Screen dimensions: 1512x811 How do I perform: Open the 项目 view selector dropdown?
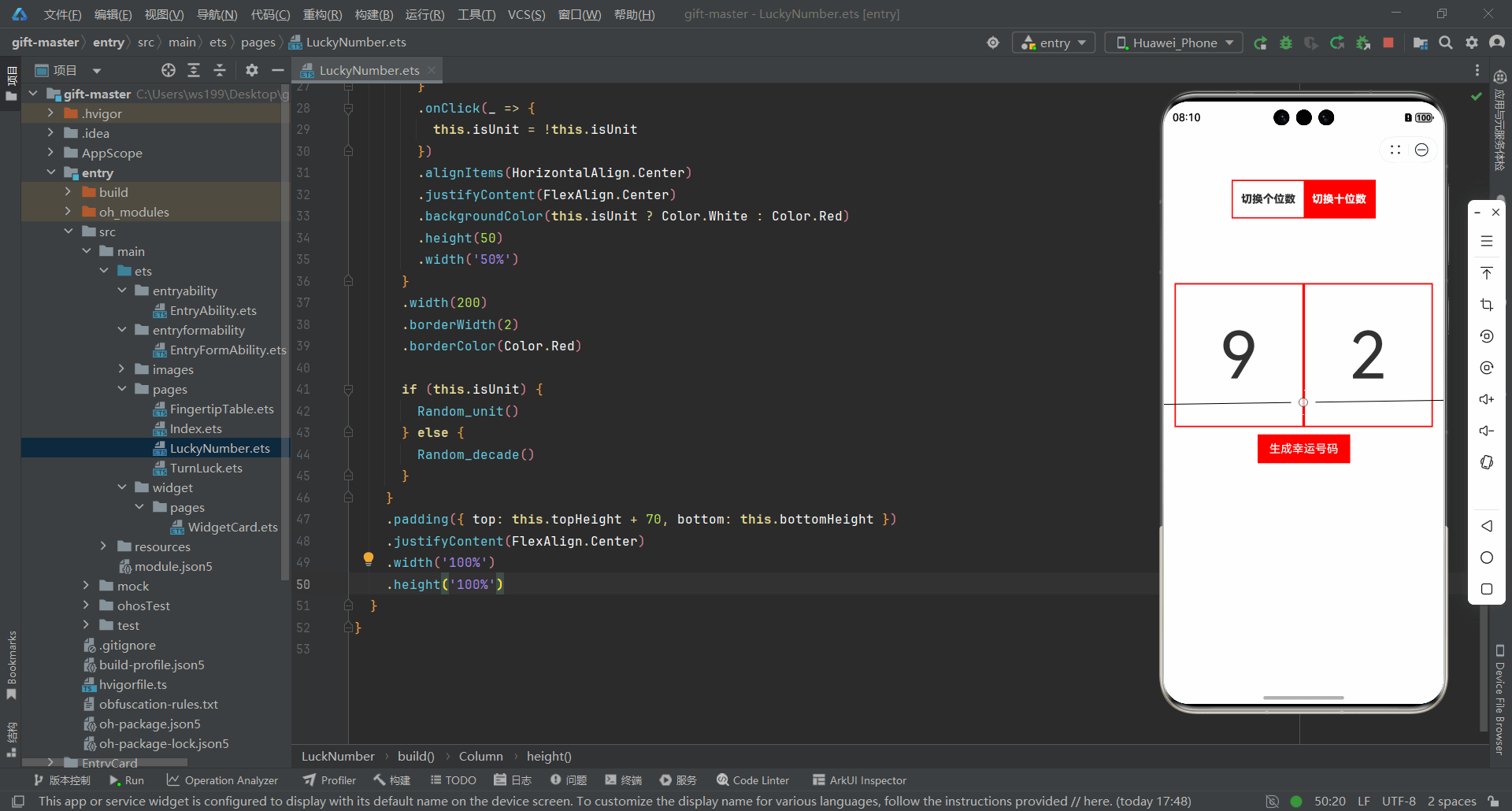pyautogui.click(x=69, y=70)
